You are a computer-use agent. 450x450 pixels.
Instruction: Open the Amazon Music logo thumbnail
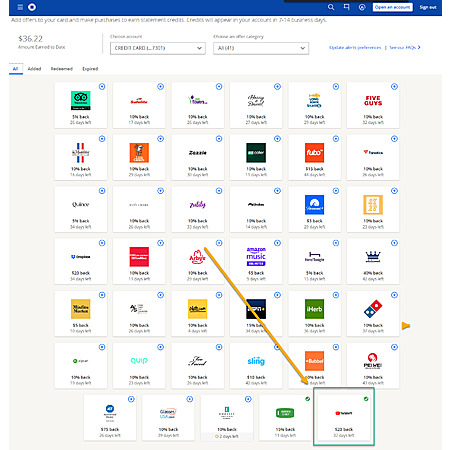256,256
